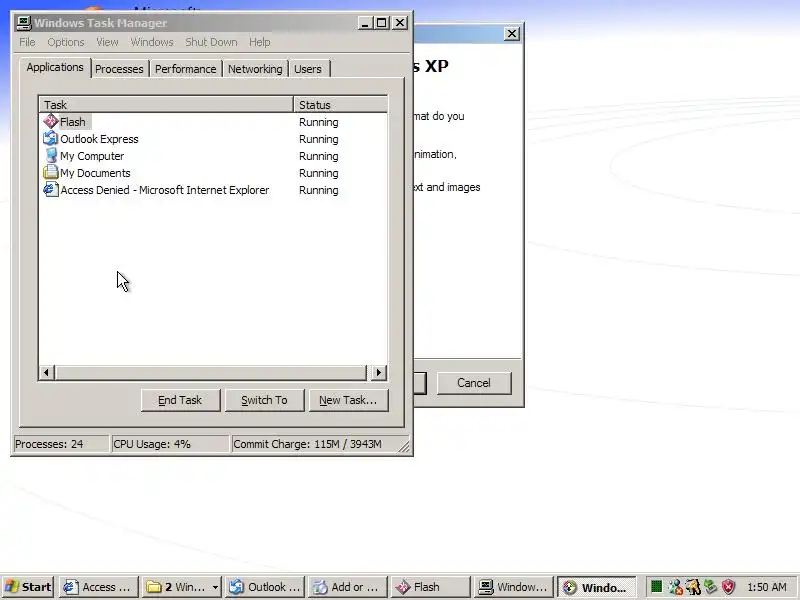Viewport: 800px width, 600px height.
Task: Switch to the Applications tab
Action: coord(55,67)
